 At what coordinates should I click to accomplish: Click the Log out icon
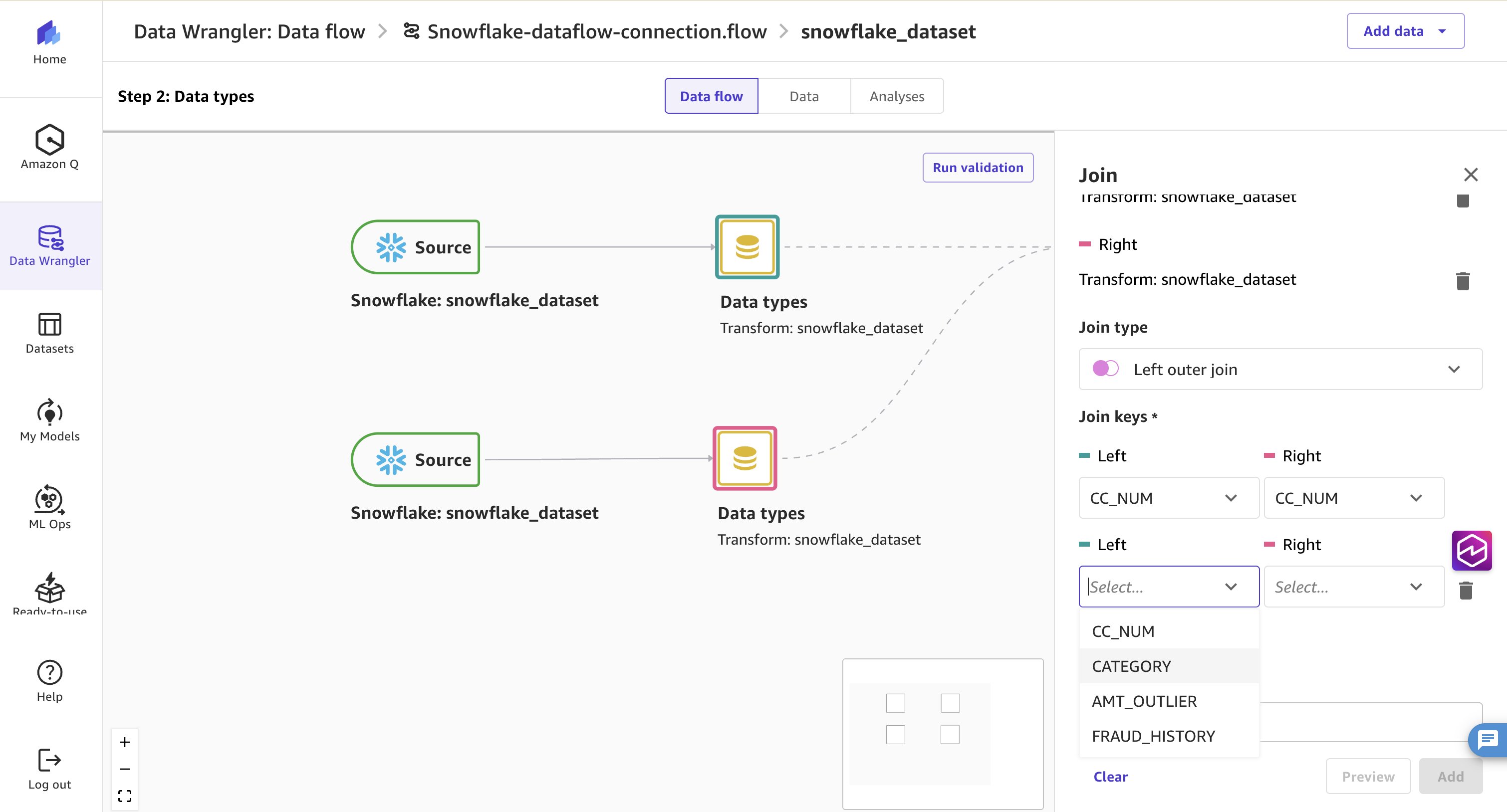coord(50,760)
